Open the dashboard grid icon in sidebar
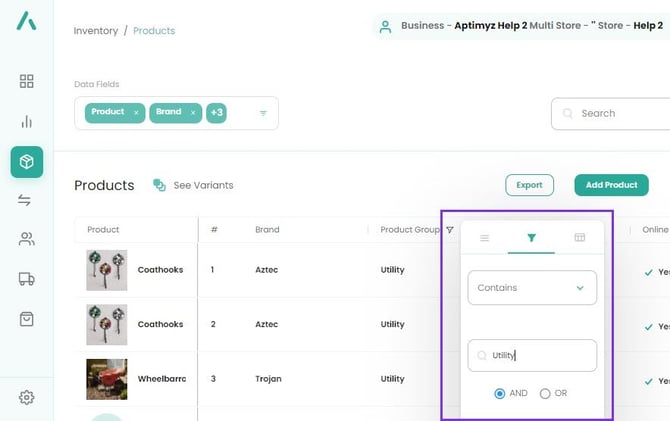The width and height of the screenshot is (670, 421). click(27, 81)
